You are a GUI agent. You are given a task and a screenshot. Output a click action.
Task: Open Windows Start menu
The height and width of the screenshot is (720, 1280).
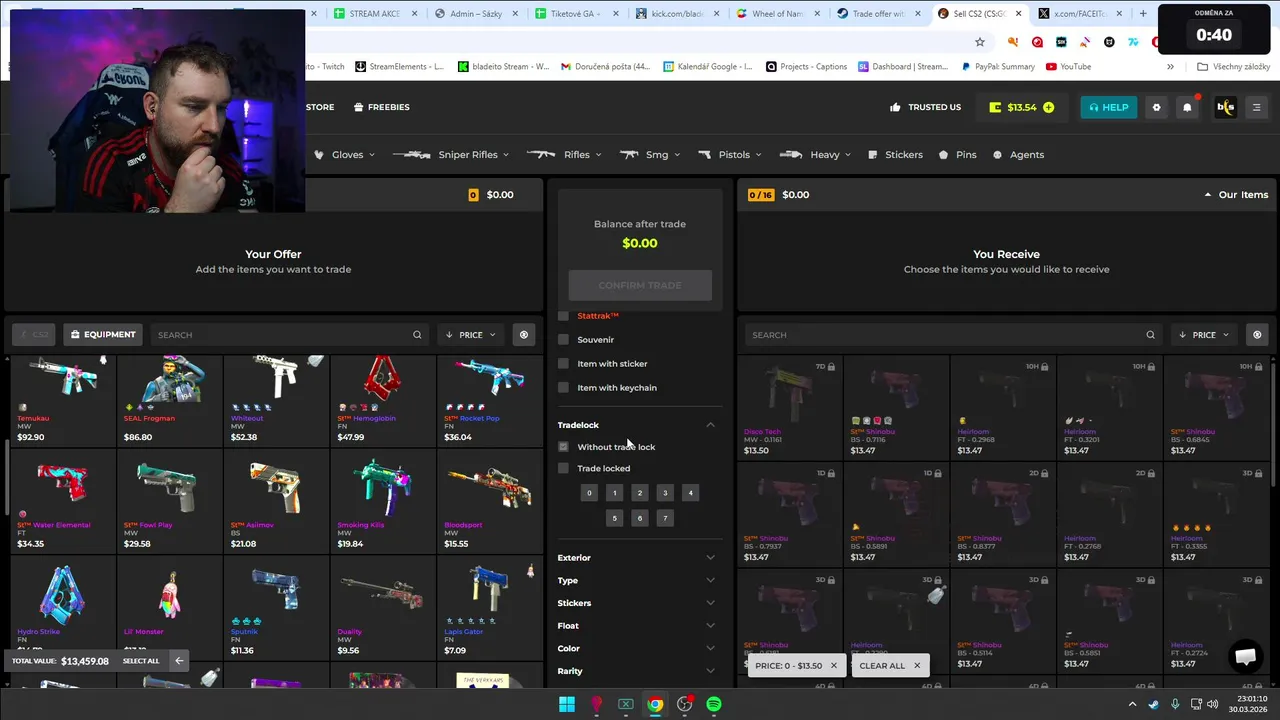[x=567, y=704]
